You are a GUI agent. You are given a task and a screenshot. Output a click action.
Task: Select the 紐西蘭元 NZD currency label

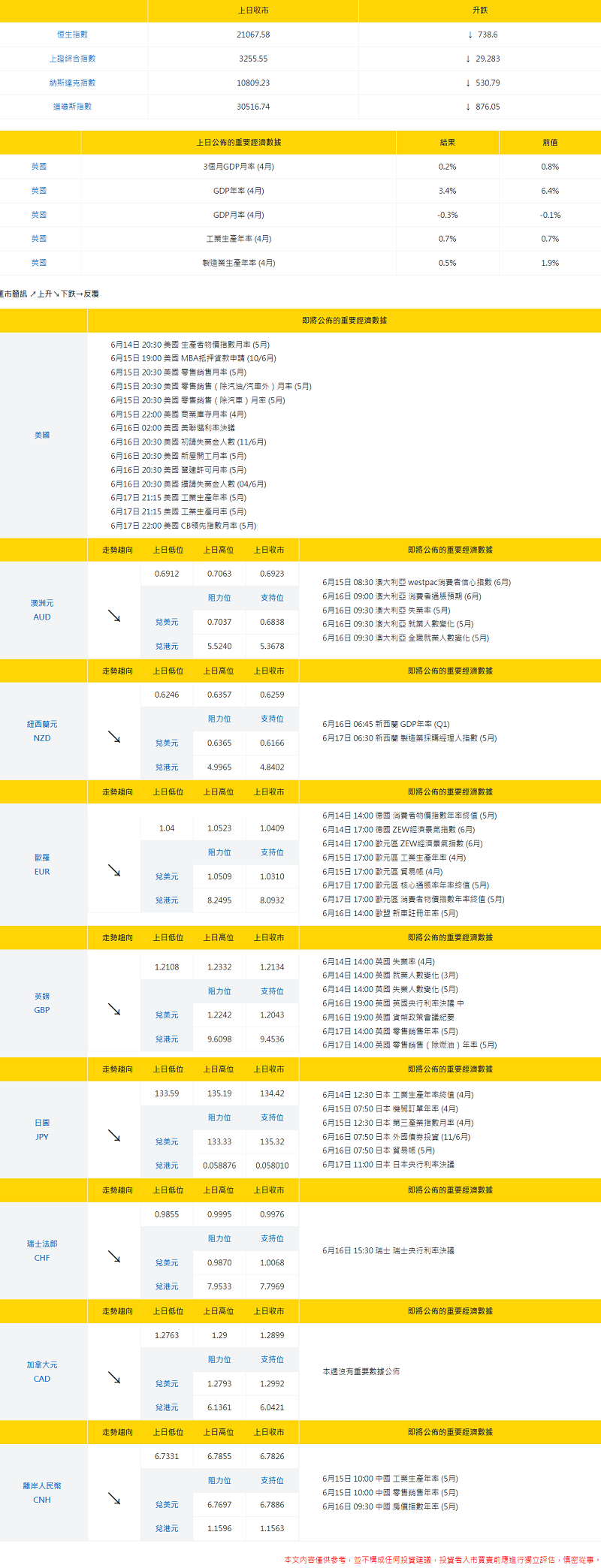tap(42, 731)
